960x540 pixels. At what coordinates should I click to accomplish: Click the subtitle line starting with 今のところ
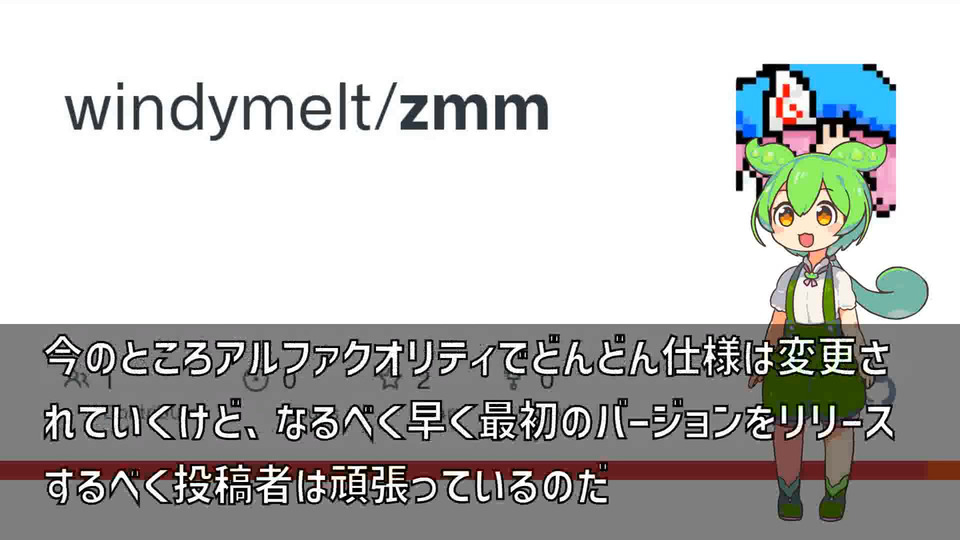click(x=467, y=356)
